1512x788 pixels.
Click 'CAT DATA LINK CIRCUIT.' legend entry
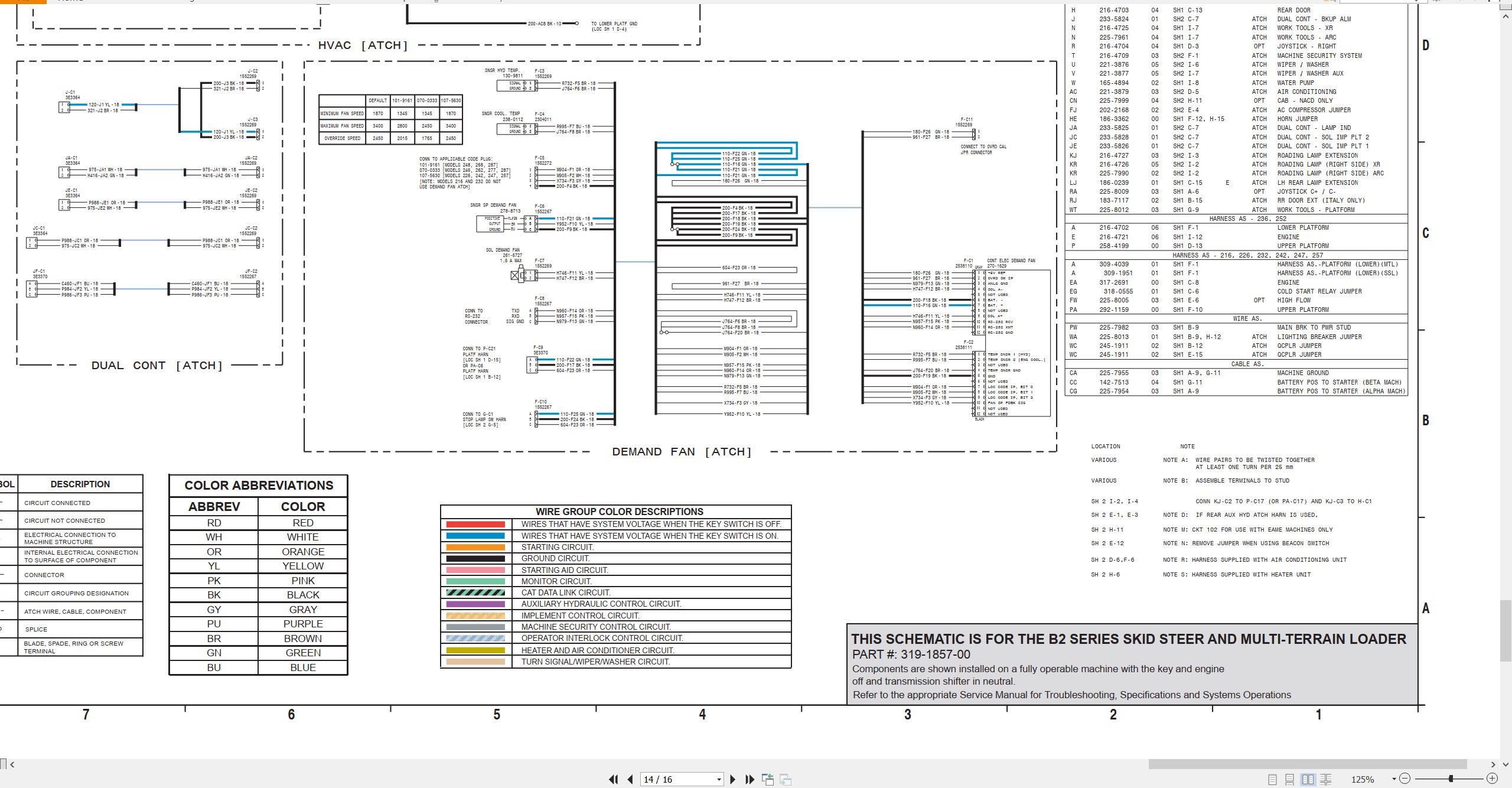[x=566, y=592]
